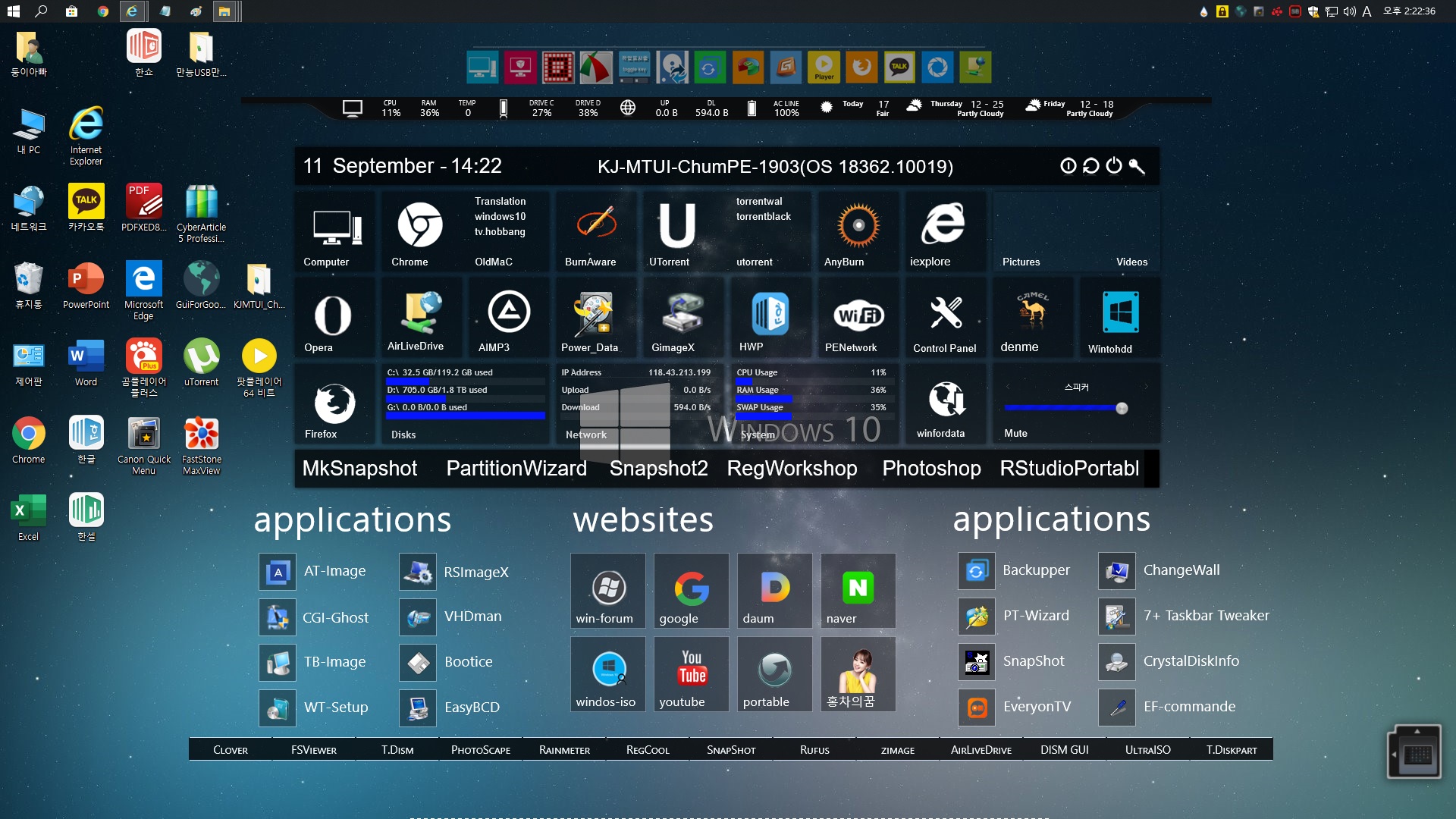Click the tv.hobbang link text

500,232
